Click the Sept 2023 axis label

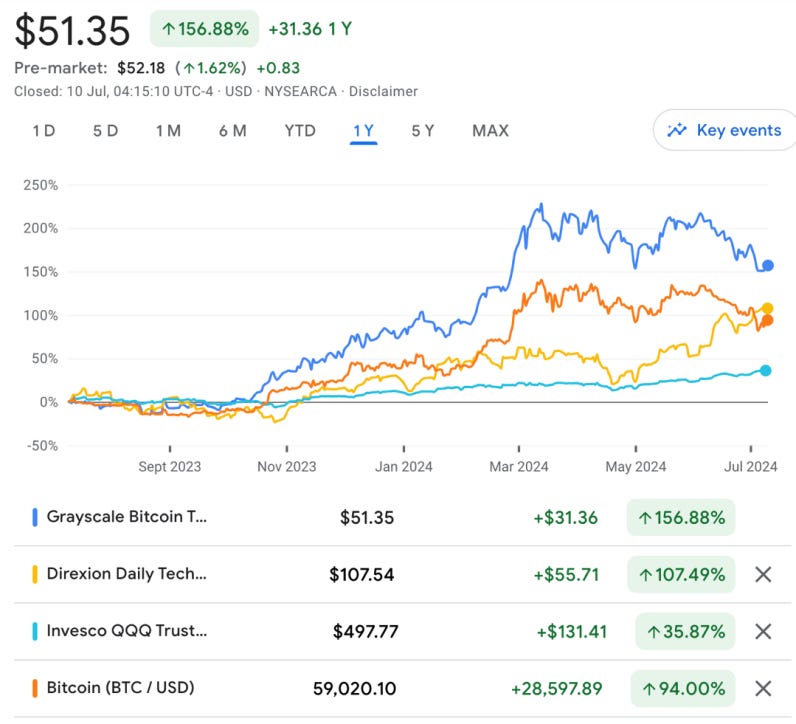(170, 467)
